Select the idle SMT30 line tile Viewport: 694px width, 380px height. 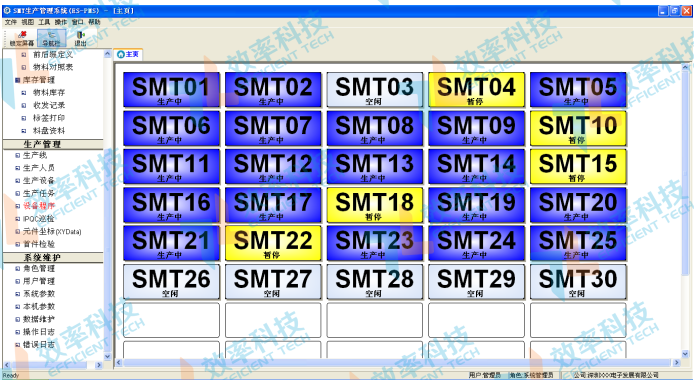pos(578,282)
